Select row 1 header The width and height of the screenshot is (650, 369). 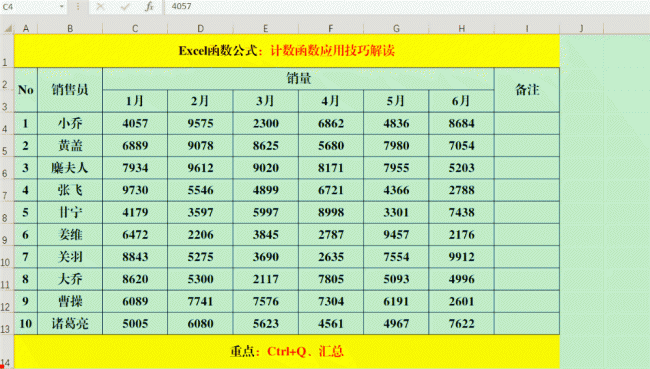click(x=7, y=51)
